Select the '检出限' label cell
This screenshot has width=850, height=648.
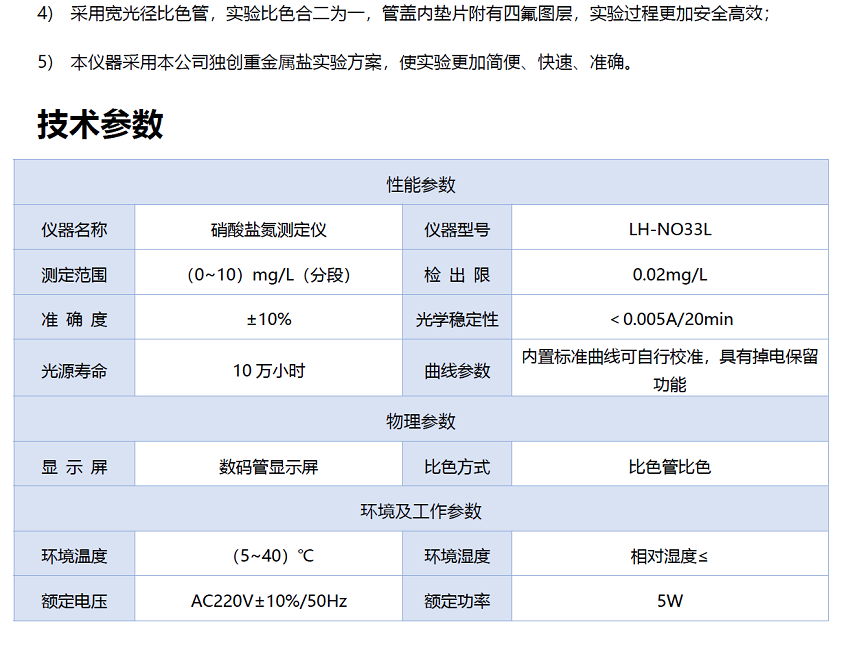(457, 272)
